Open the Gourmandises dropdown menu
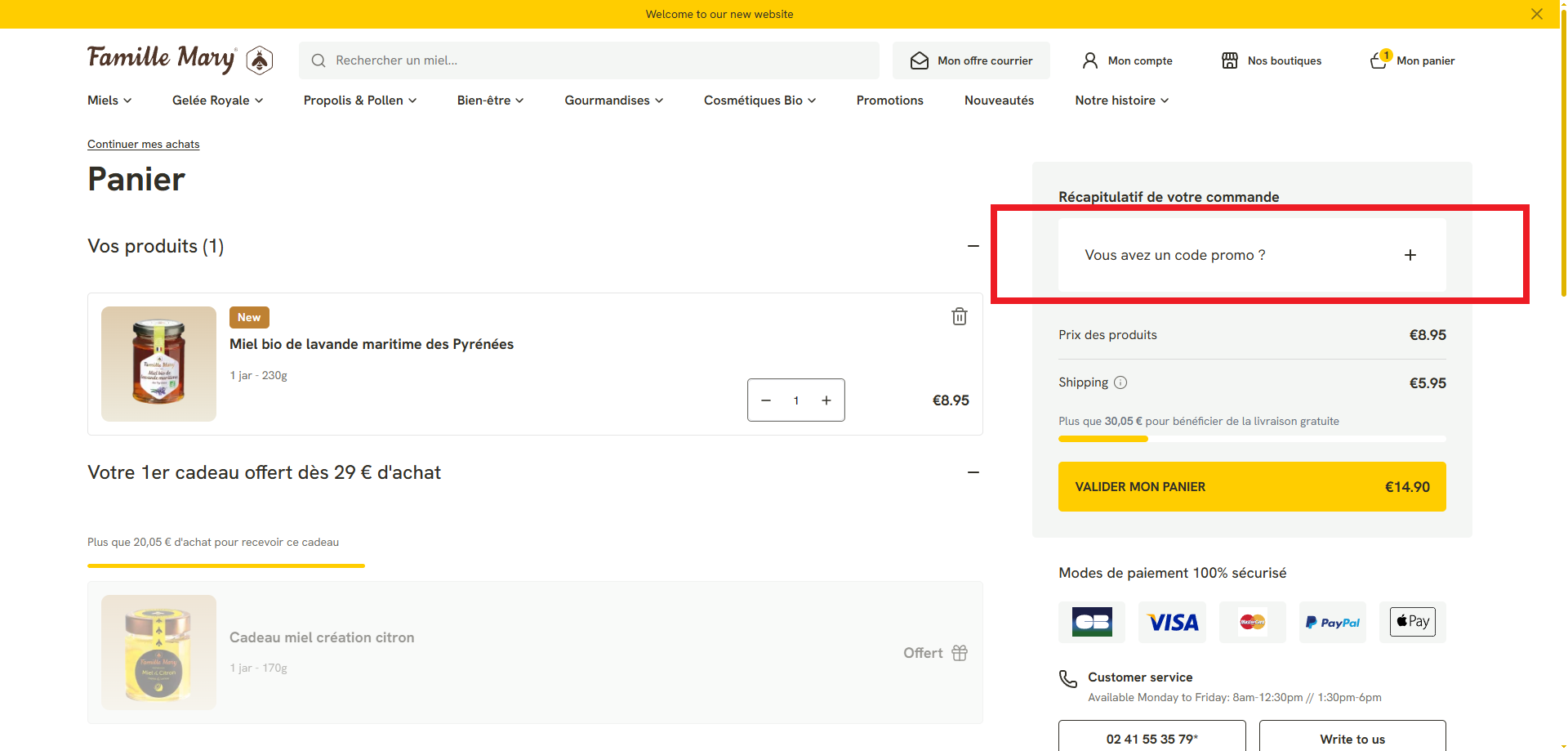Screen dimensions: 1568x751 (614, 101)
